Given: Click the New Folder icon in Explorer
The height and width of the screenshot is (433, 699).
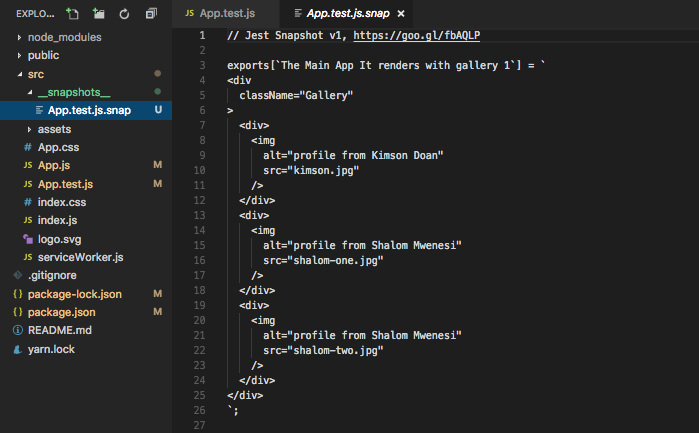Looking at the screenshot, I should tap(99, 14).
